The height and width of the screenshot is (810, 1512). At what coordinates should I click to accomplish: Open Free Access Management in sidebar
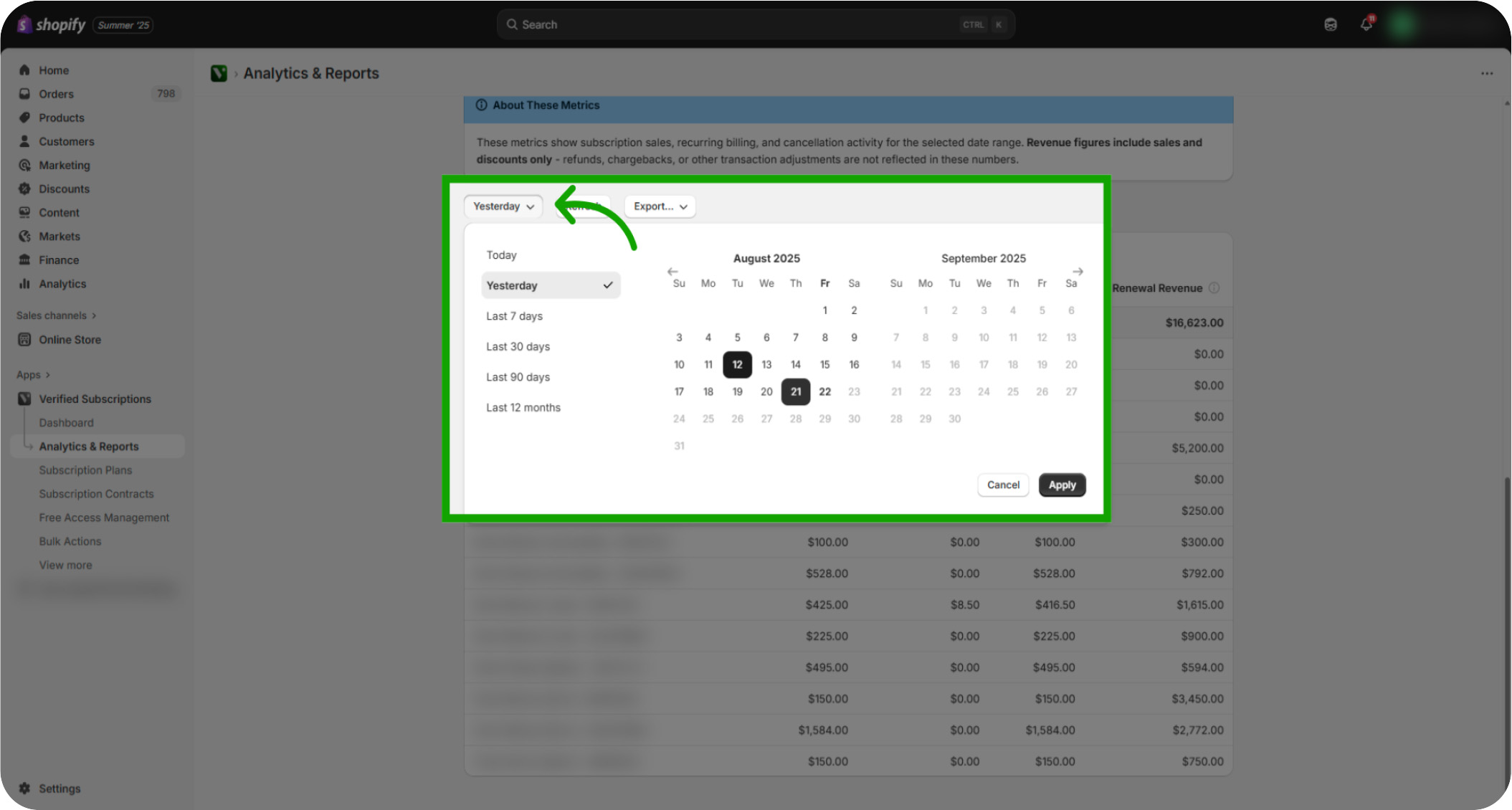click(x=104, y=518)
